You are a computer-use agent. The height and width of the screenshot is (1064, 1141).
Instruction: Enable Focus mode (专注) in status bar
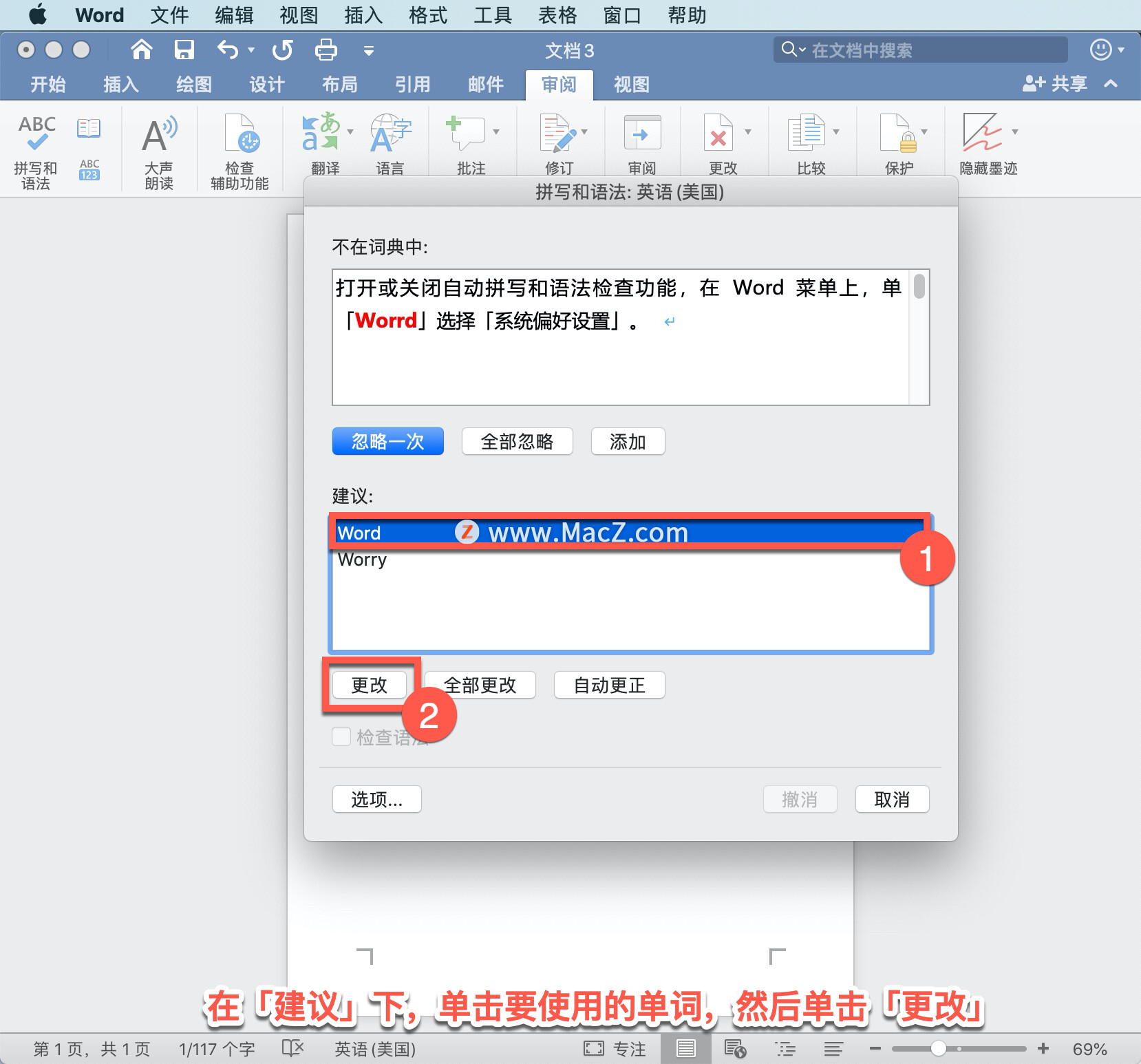coord(615,1048)
